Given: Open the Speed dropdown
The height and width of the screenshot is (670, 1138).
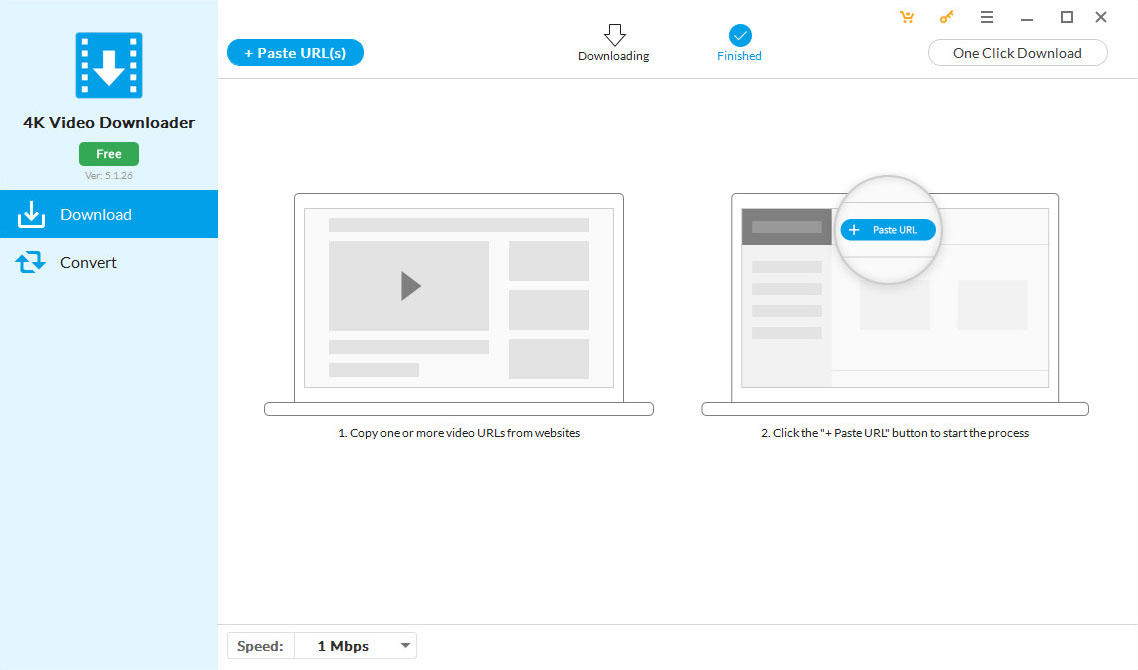Looking at the screenshot, I should 355,645.
